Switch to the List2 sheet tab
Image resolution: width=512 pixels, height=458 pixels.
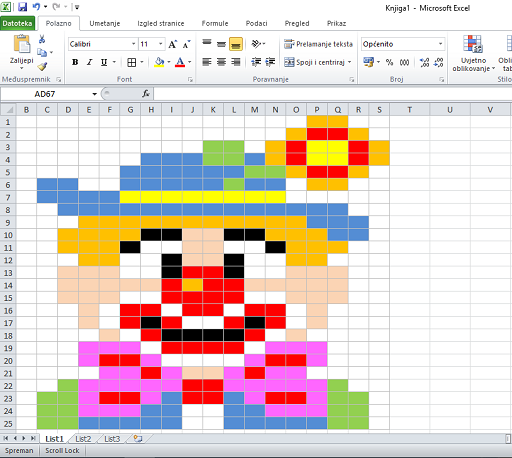[83, 439]
